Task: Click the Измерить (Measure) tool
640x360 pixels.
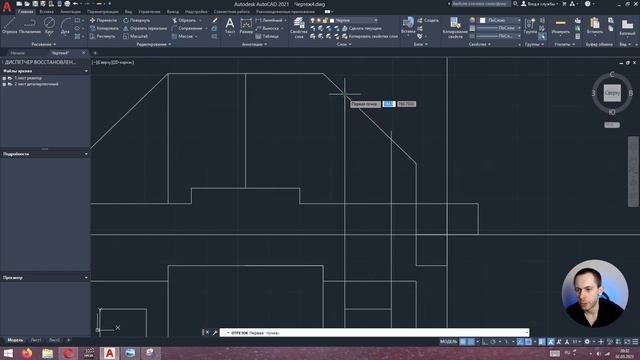Action: (560, 25)
